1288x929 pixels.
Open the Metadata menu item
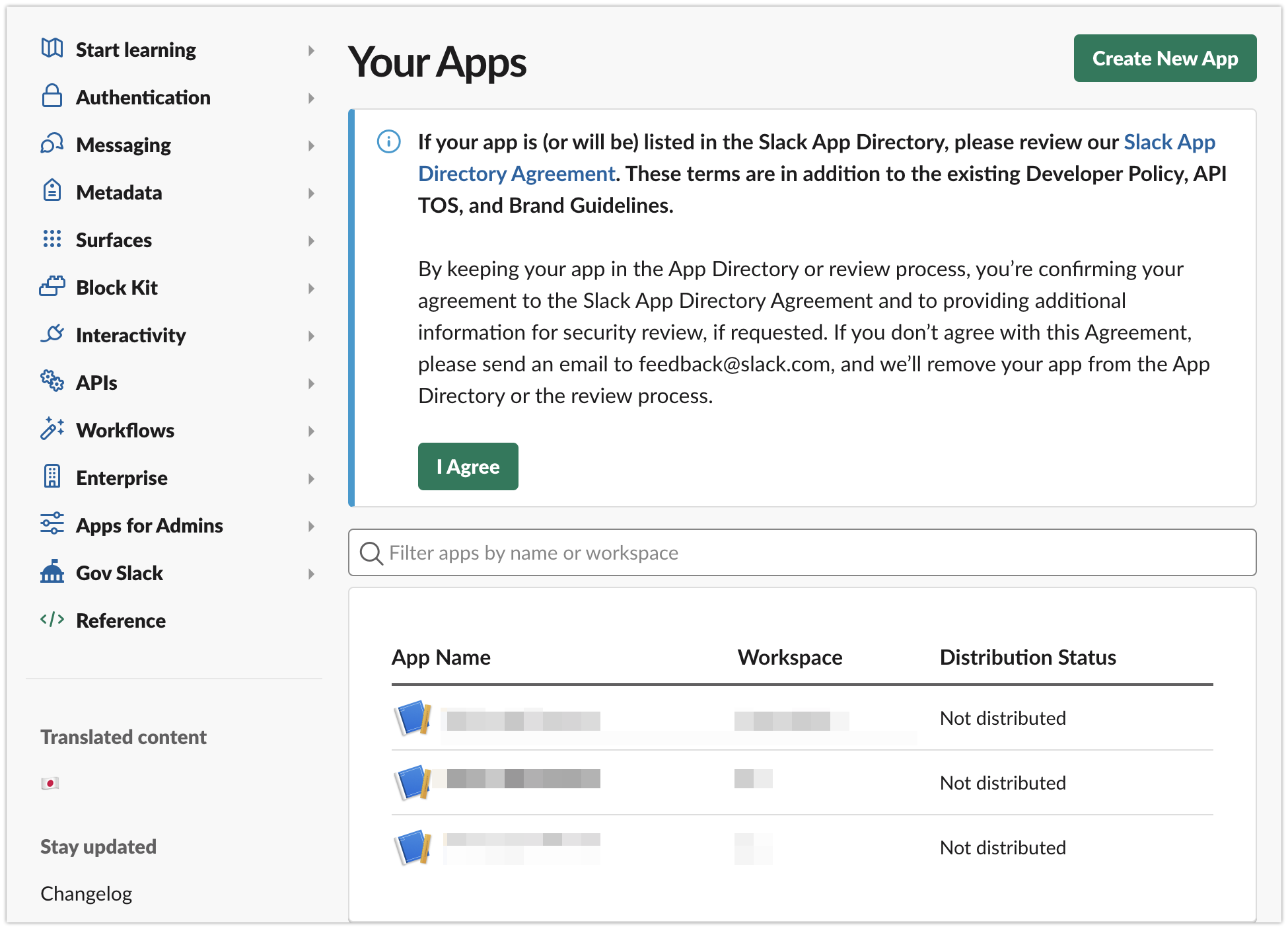coord(119,193)
